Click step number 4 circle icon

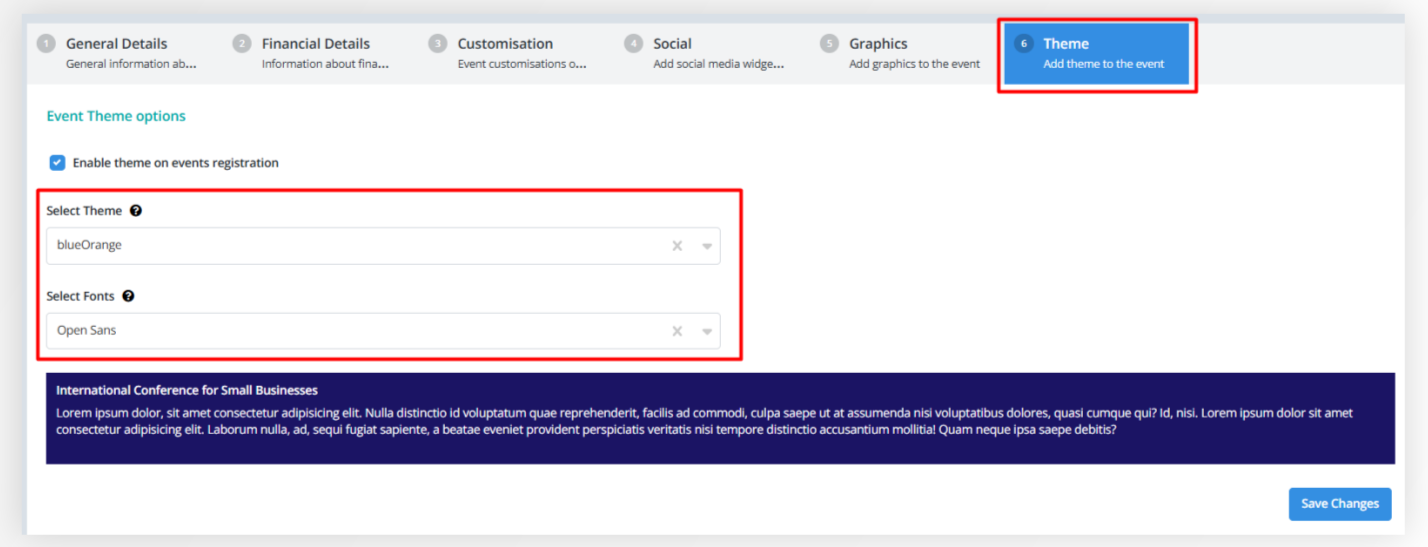pyautogui.click(x=634, y=44)
